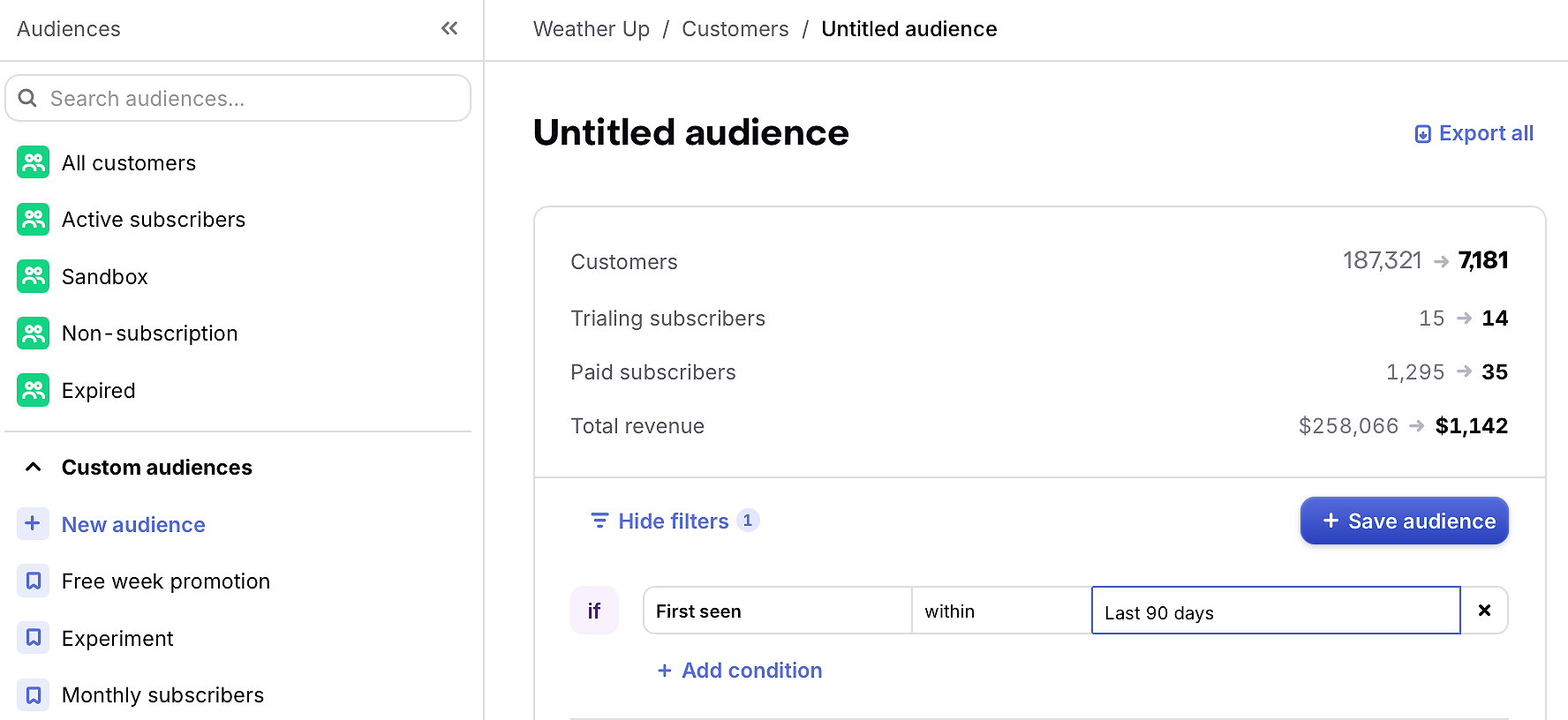The width and height of the screenshot is (1568, 720).
Task: Go to Weather Up breadcrumb
Action: coord(591,29)
